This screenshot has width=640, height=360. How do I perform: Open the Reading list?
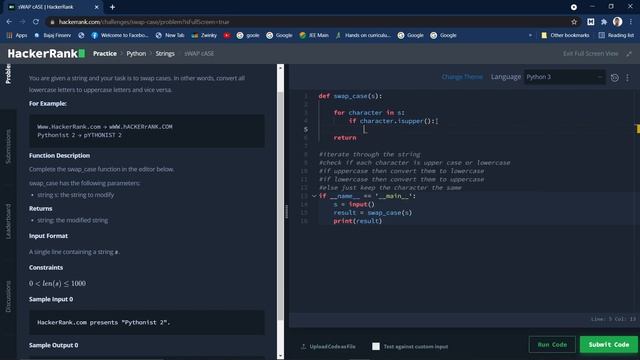pyautogui.click(x=616, y=36)
